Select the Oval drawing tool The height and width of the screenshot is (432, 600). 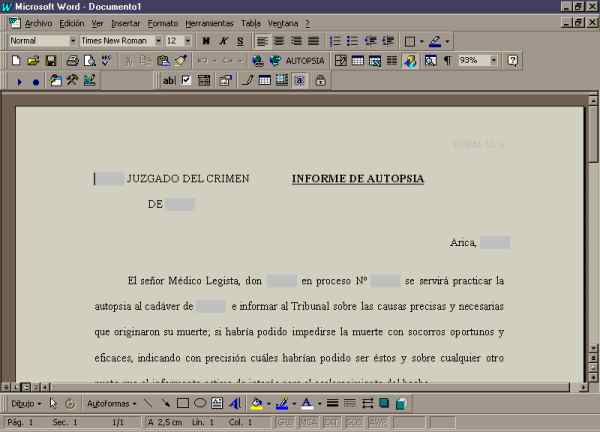point(199,404)
